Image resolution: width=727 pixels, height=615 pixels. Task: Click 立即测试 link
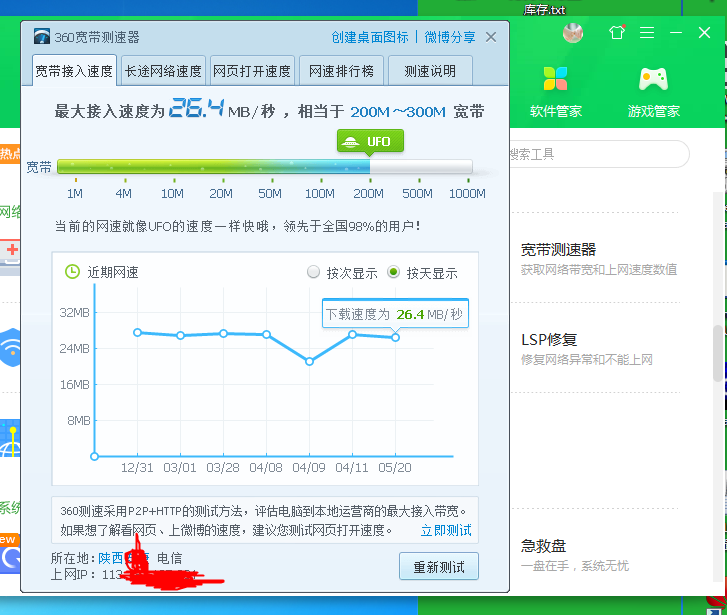pos(446,530)
